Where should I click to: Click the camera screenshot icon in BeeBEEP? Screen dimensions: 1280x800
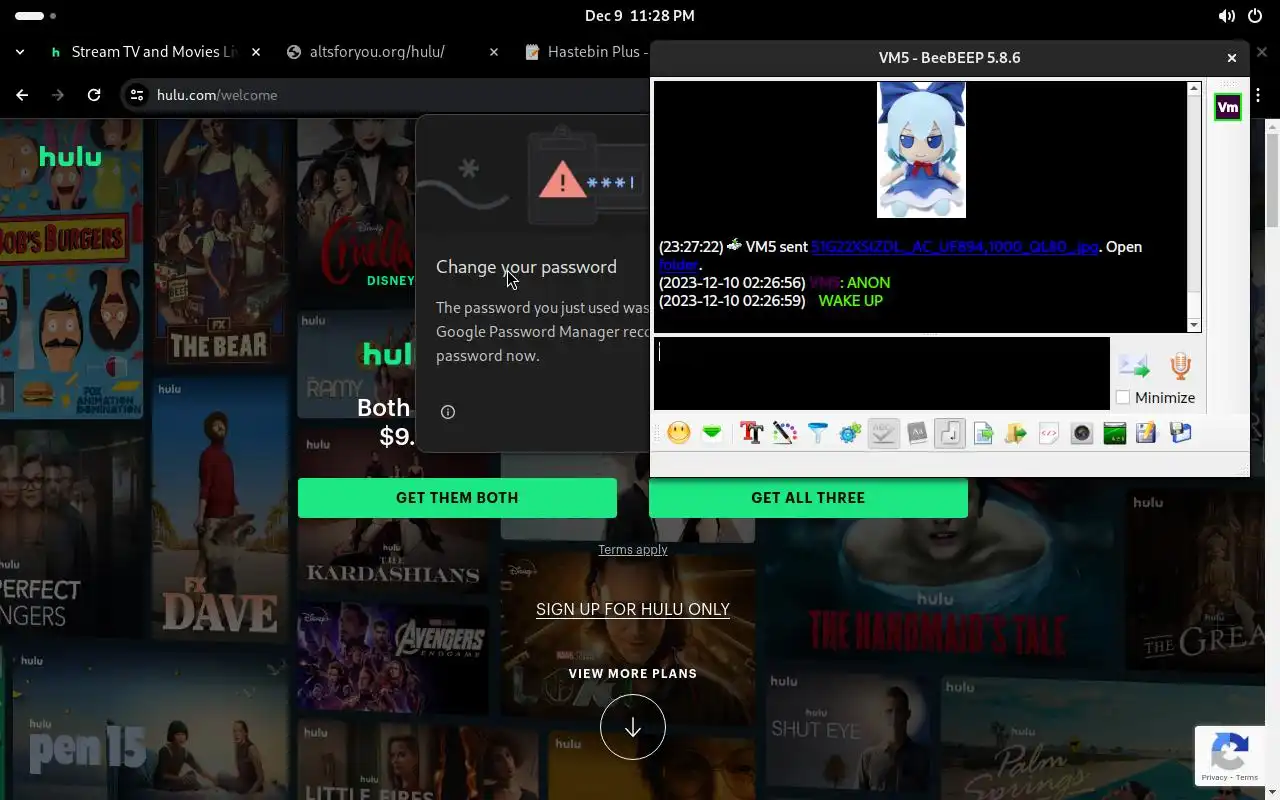(1082, 433)
